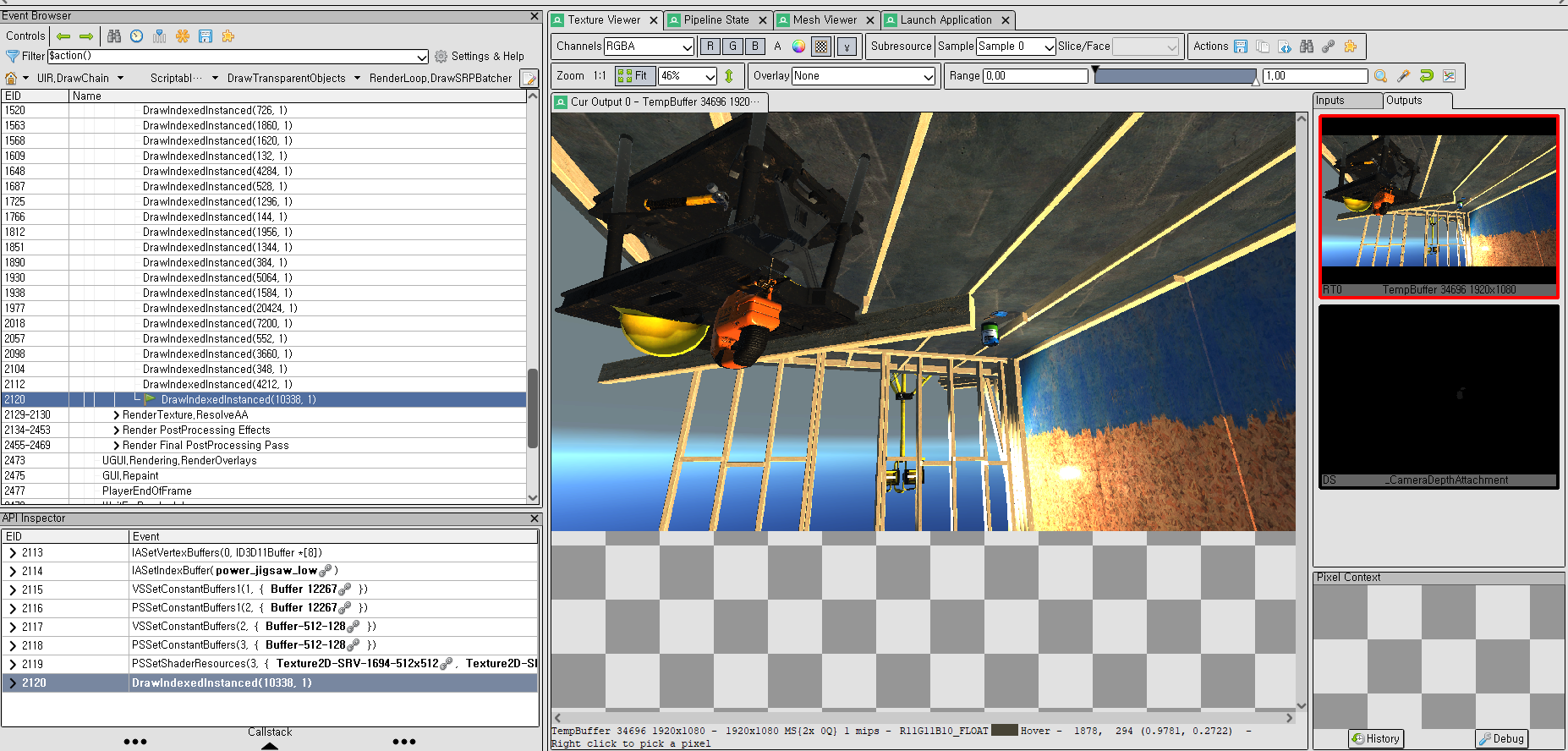The width and height of the screenshot is (1568, 751).
Task: Step to previous event with left green arrow
Action: coord(63,36)
